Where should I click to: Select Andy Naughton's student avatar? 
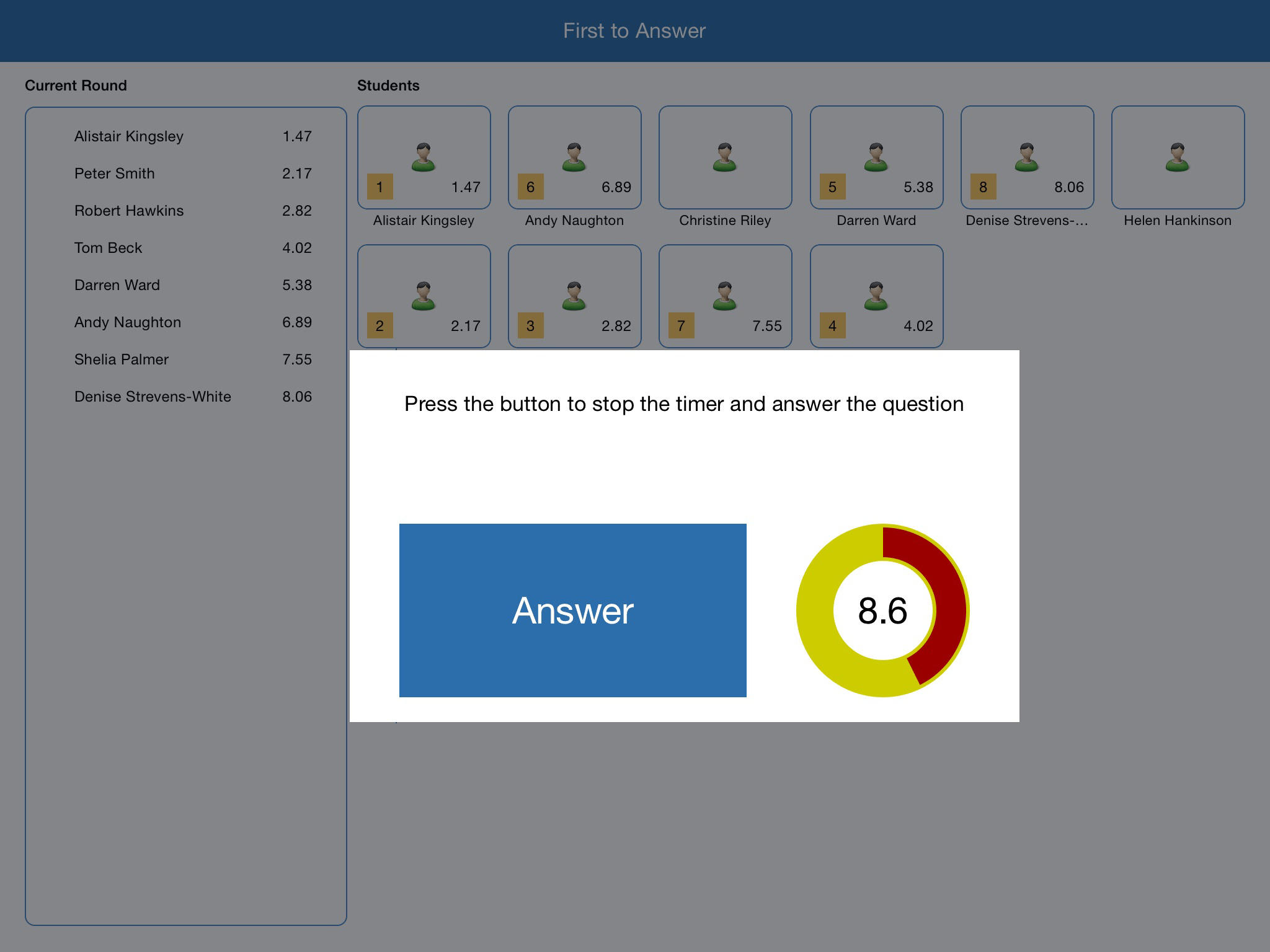[574, 157]
